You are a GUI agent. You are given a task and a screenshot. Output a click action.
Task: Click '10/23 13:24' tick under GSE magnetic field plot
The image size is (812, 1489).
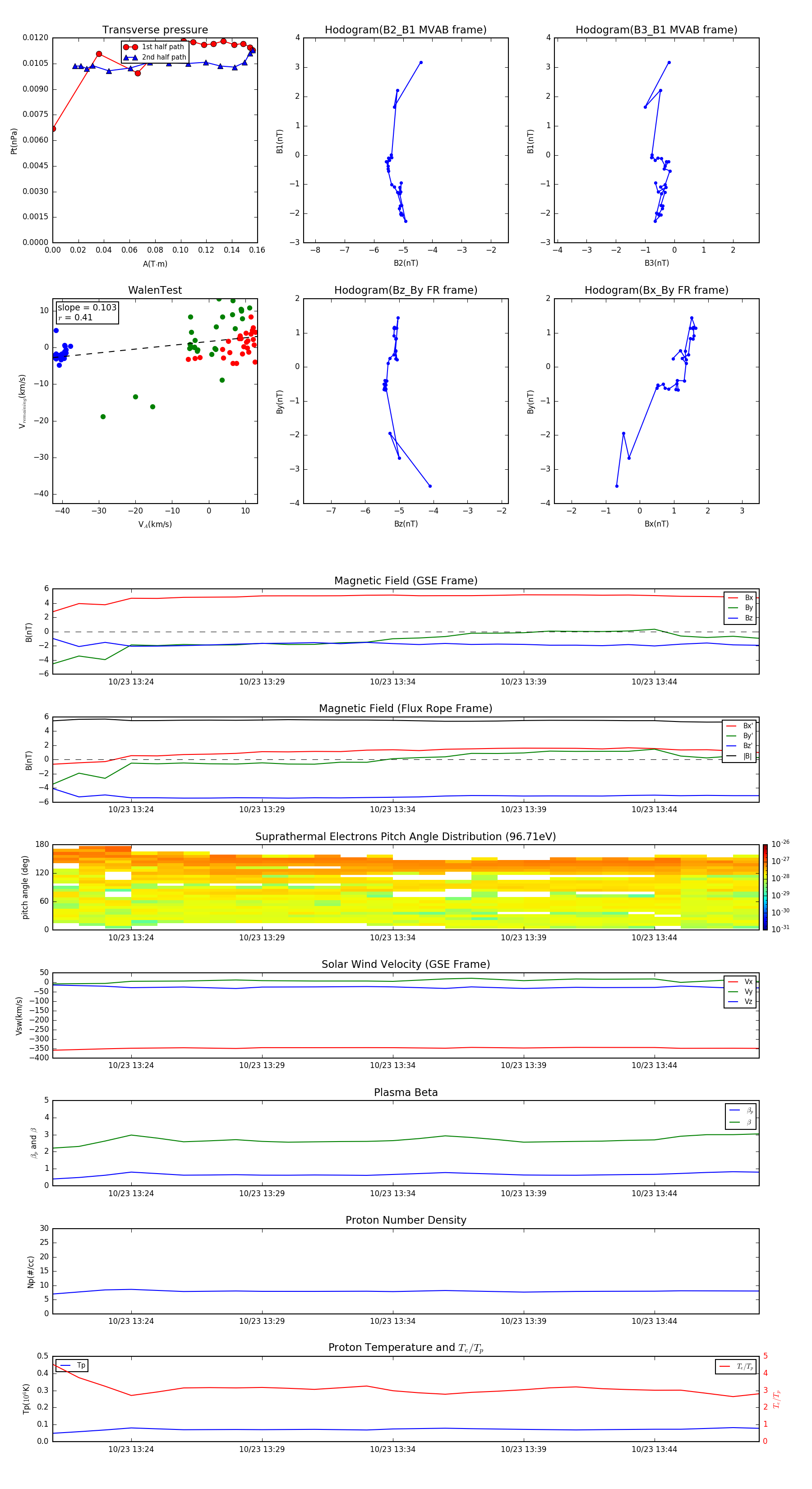click(131, 682)
